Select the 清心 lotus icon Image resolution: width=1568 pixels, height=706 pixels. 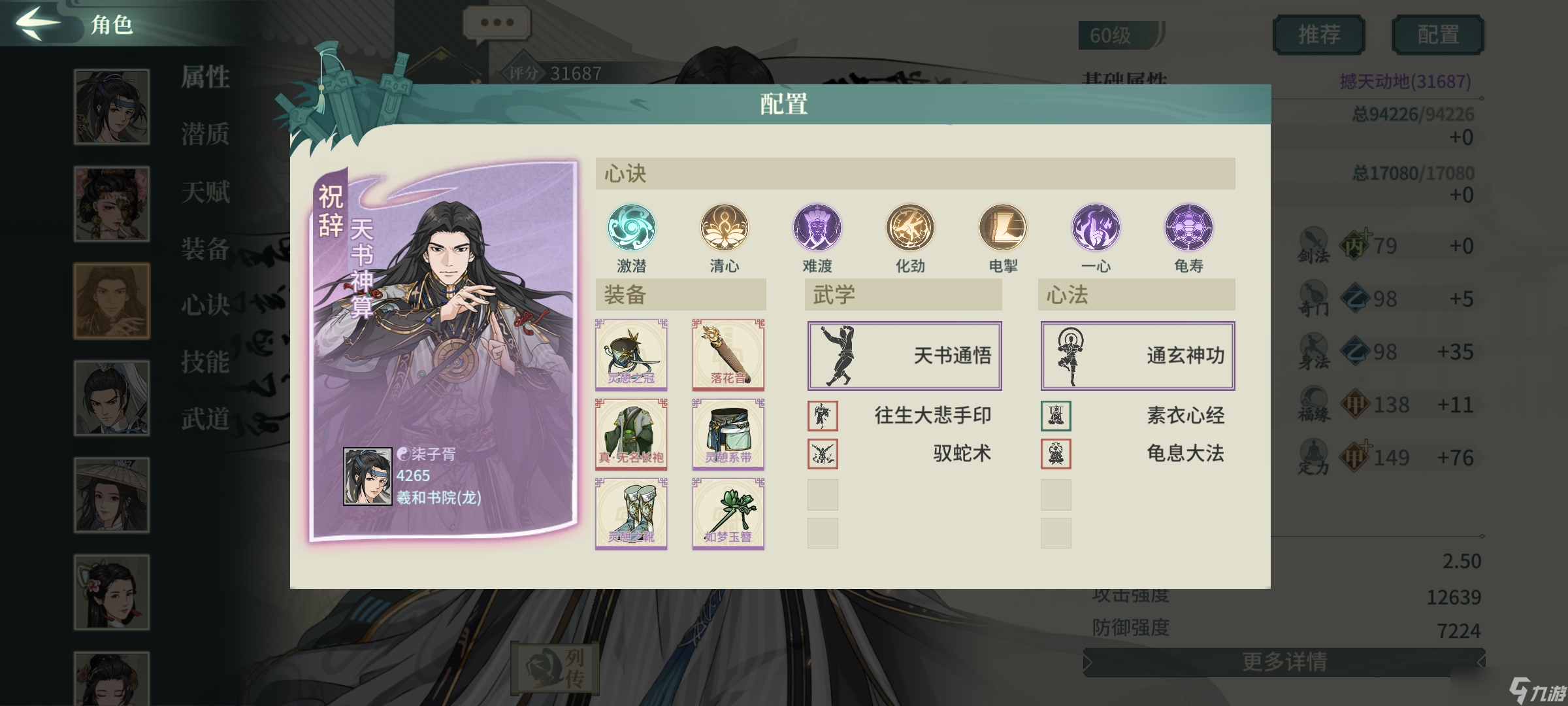tap(725, 227)
